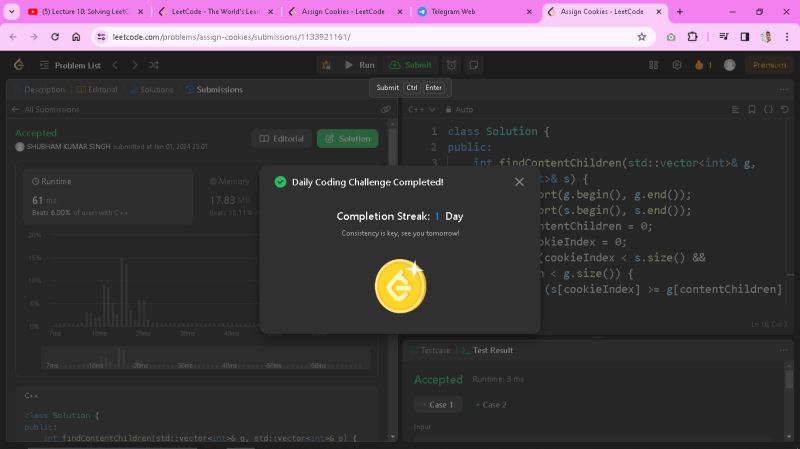This screenshot has height=449, width=800.
Task: Go to the next problem arrow
Action: [135, 65]
